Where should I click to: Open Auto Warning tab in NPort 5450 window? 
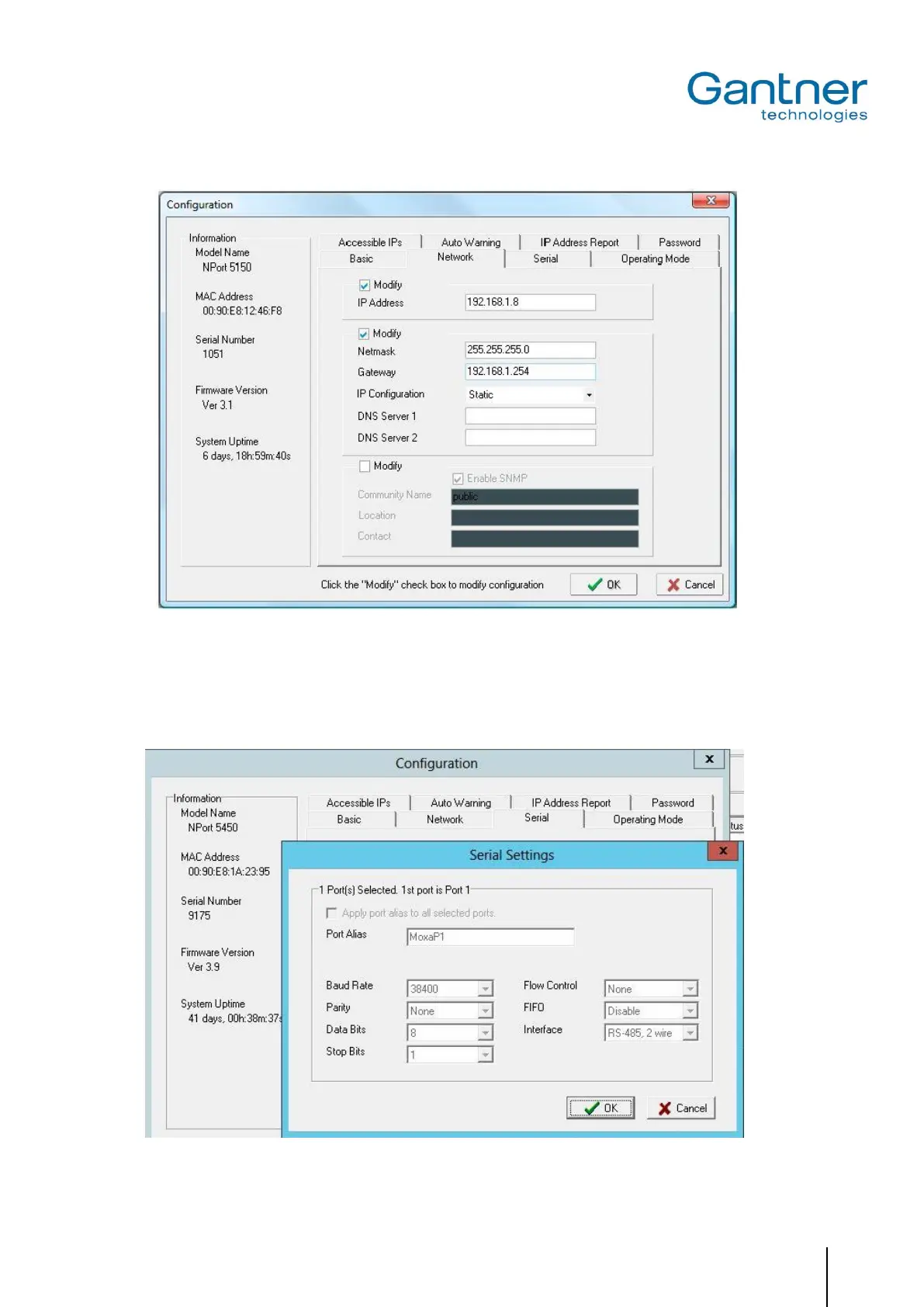pos(461,803)
